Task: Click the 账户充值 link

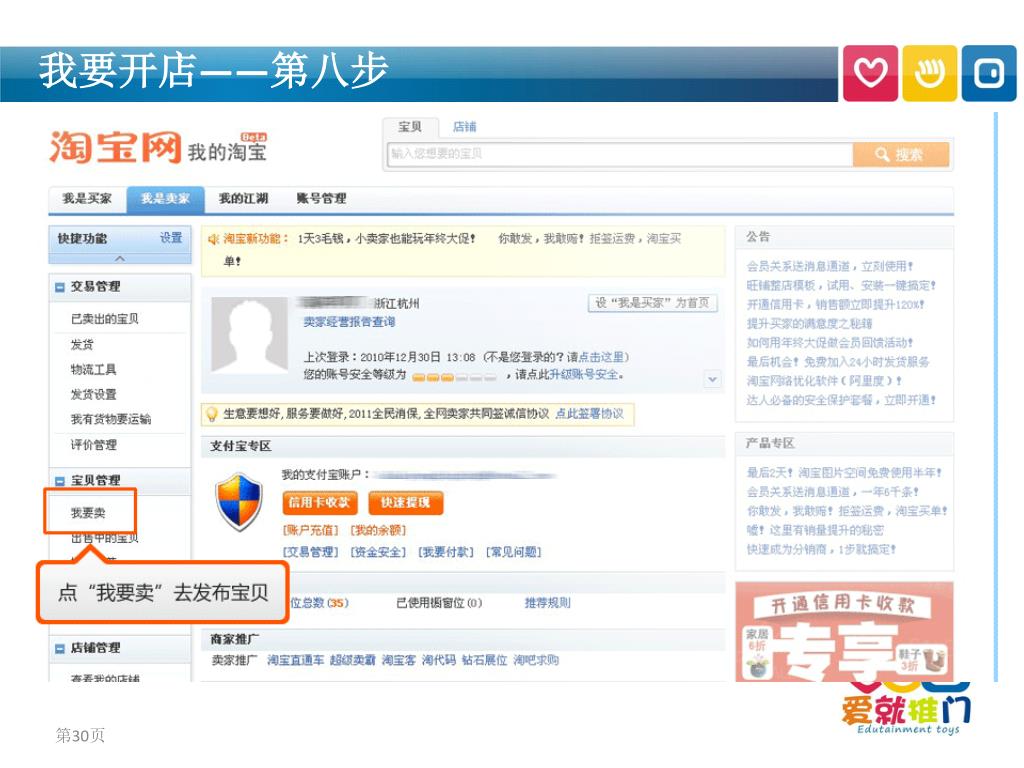Action: pyautogui.click(x=311, y=530)
